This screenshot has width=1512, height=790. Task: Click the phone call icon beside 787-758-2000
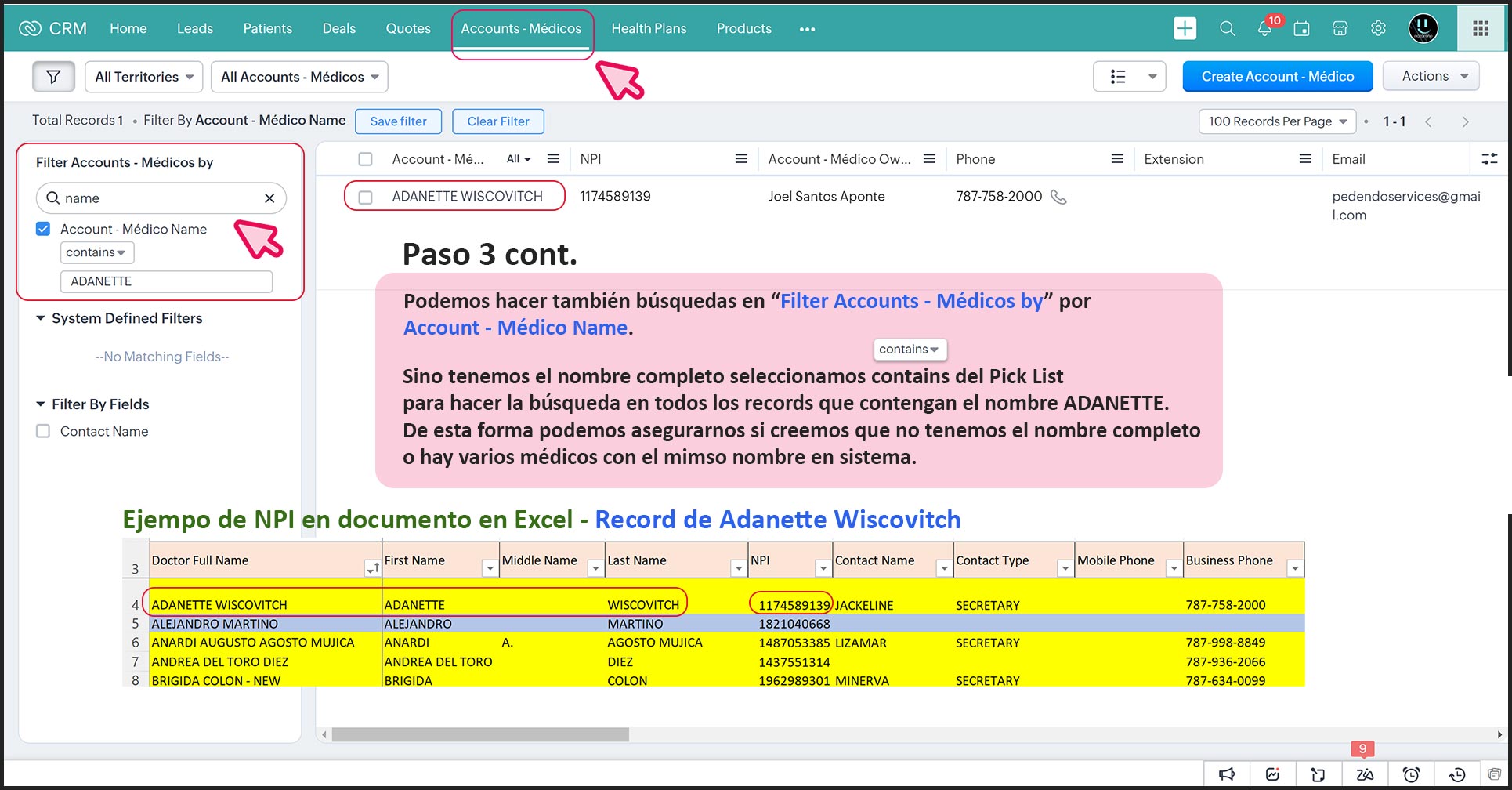1058,197
